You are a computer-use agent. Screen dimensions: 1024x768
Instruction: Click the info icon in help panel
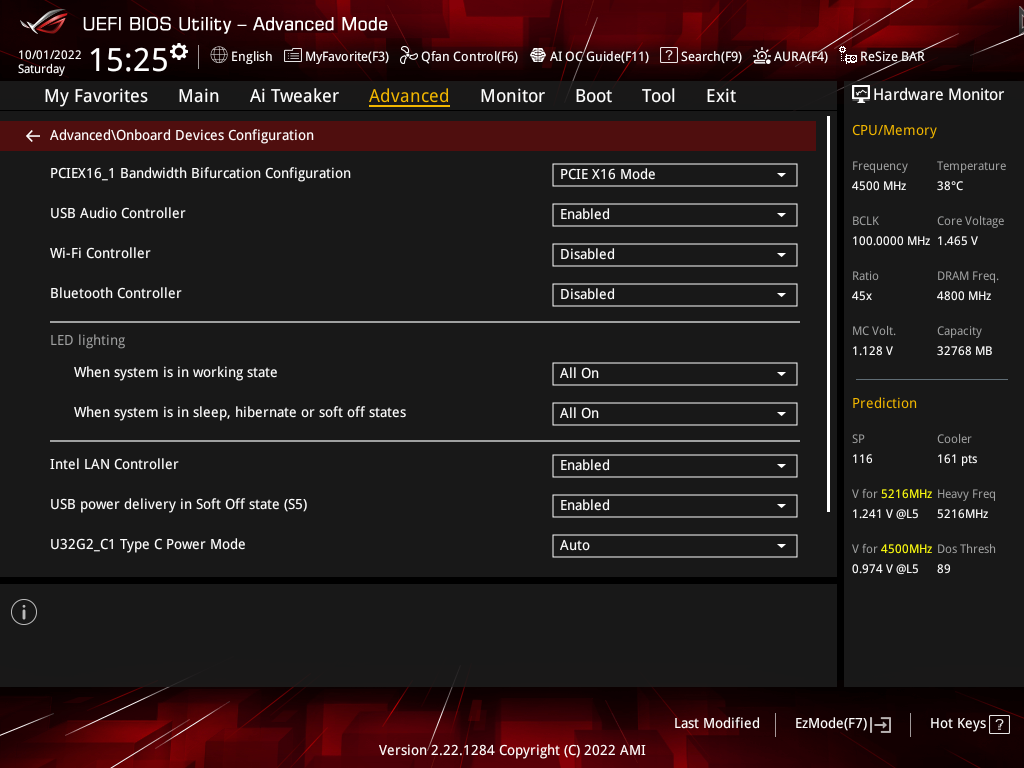24,612
